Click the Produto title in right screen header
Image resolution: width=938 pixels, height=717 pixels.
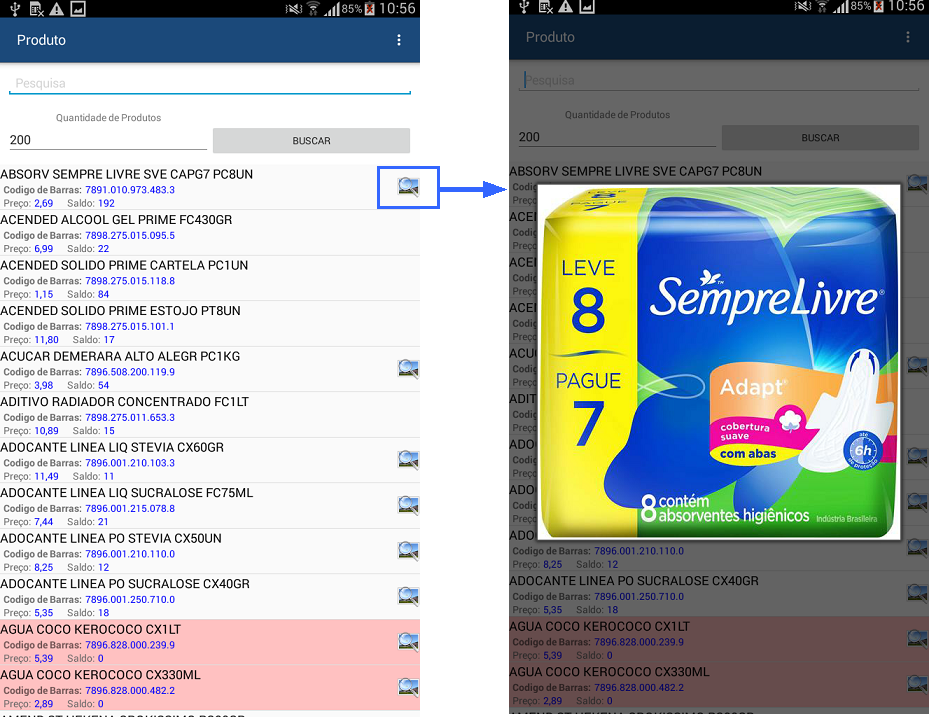tap(550, 37)
